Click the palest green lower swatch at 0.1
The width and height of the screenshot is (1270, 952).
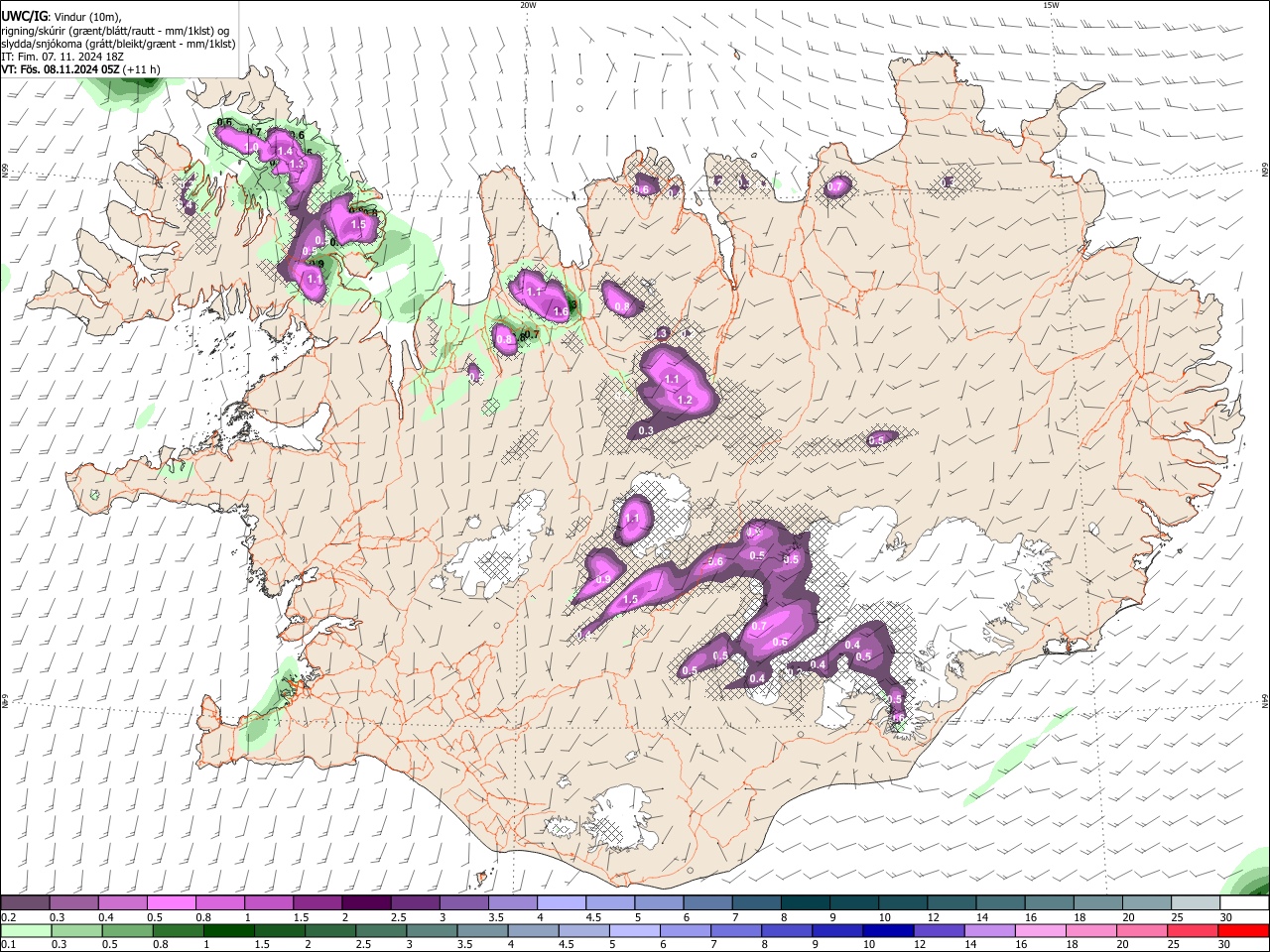tap(26, 930)
